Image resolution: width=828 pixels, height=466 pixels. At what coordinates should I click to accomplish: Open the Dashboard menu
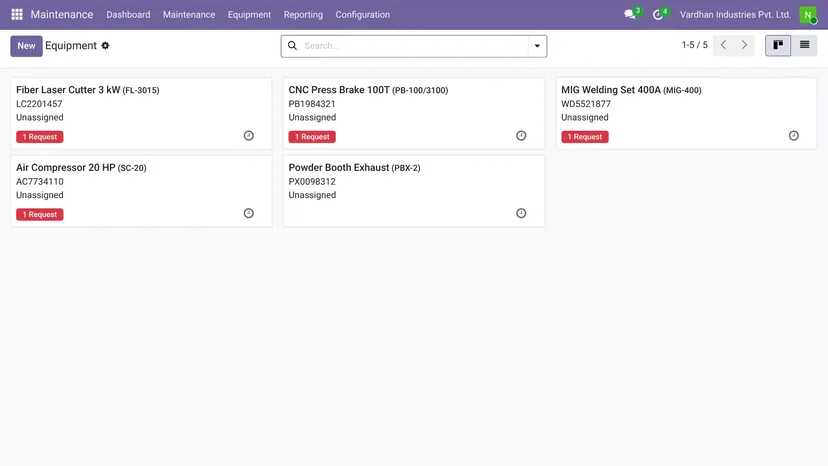pyautogui.click(x=128, y=15)
